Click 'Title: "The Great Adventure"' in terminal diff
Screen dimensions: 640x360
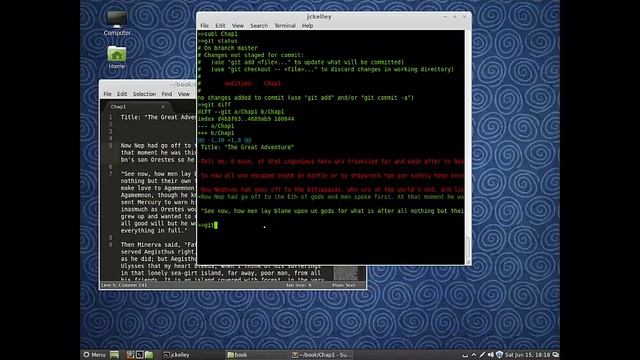[247, 147]
